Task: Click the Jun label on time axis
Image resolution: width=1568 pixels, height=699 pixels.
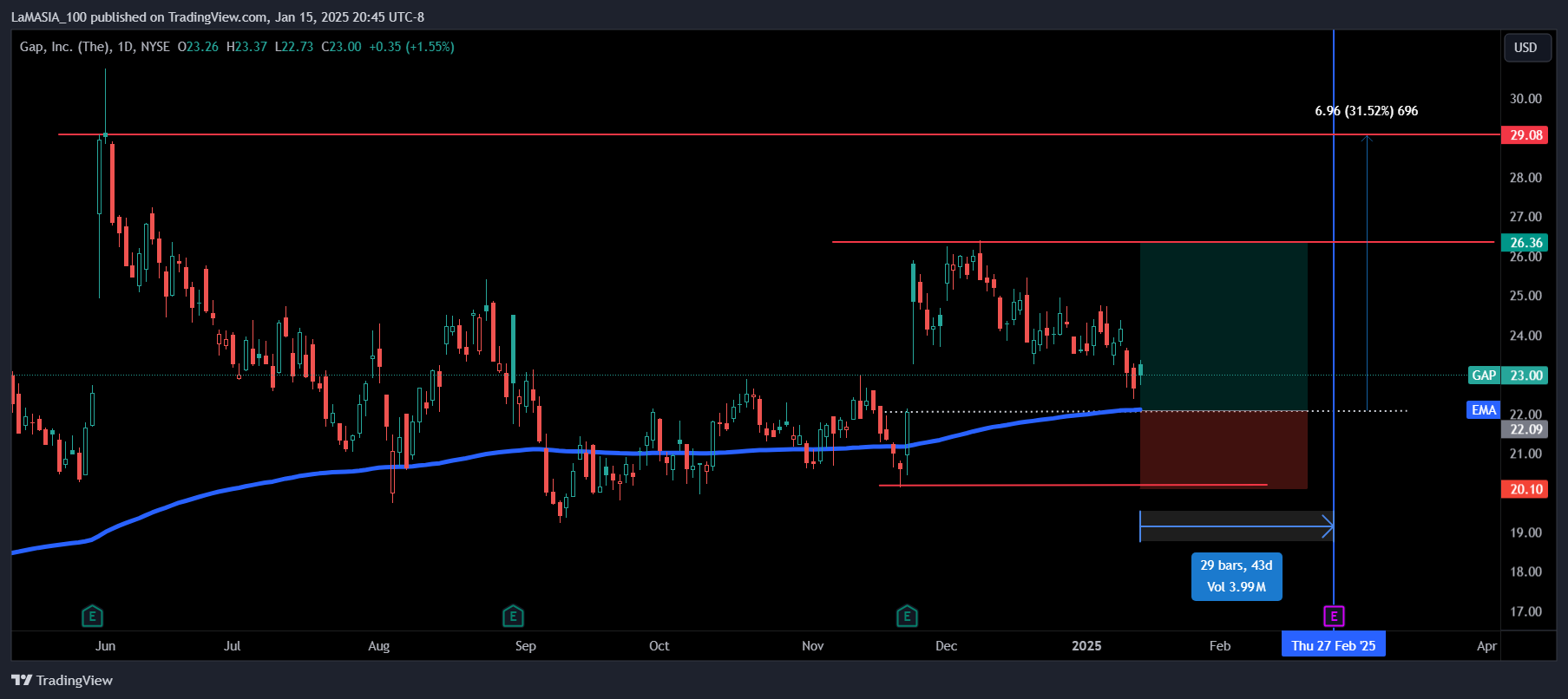Action: pyautogui.click(x=105, y=646)
